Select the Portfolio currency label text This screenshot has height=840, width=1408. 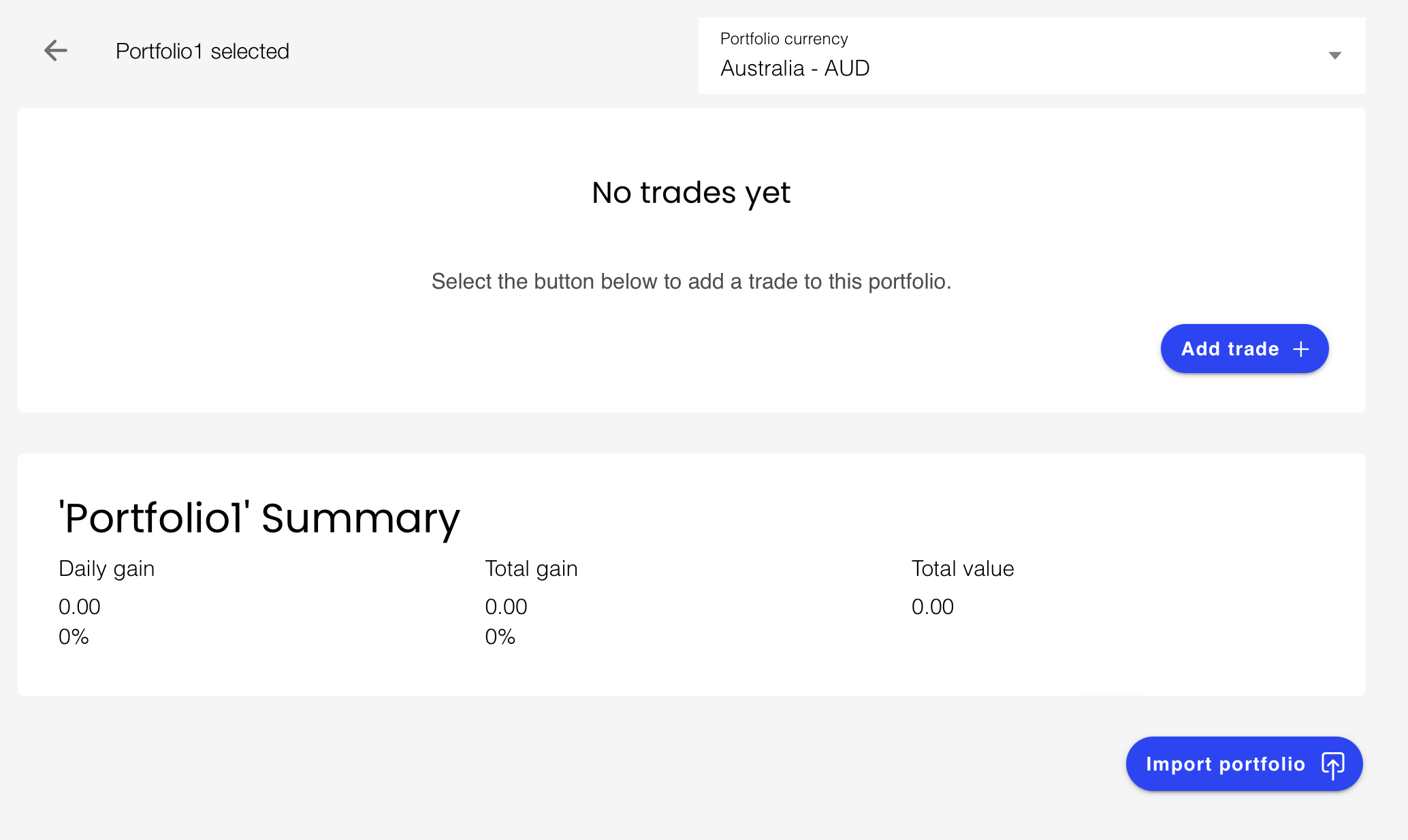pos(784,39)
